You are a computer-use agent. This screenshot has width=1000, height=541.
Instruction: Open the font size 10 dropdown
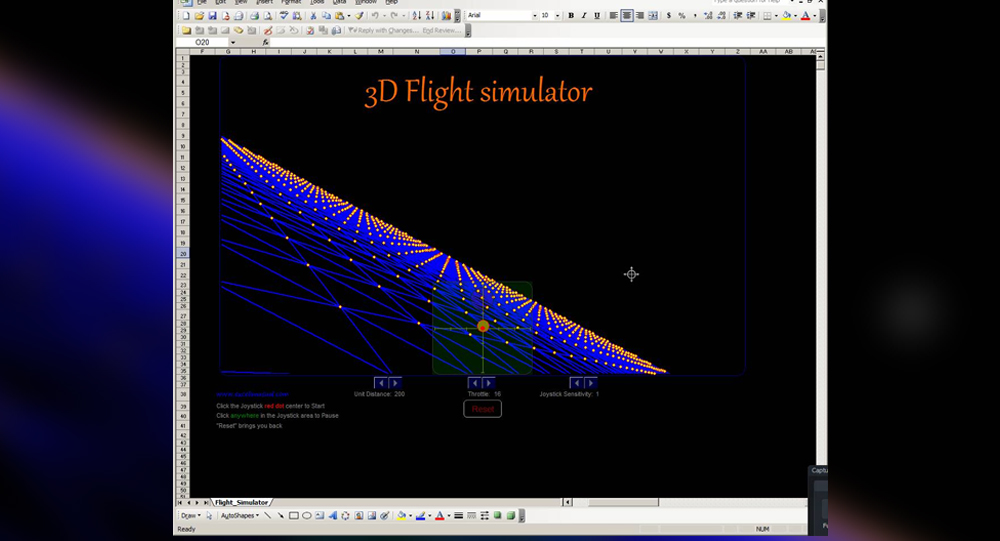pos(557,15)
